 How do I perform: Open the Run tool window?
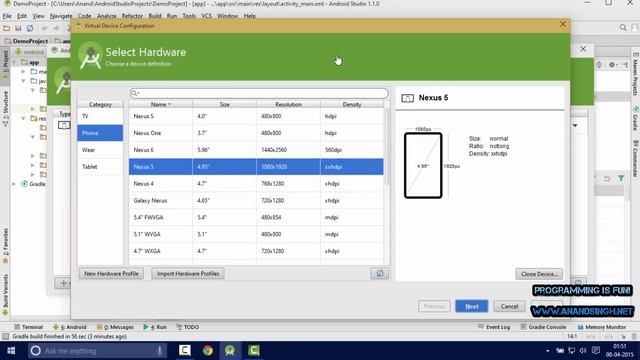(x=155, y=327)
